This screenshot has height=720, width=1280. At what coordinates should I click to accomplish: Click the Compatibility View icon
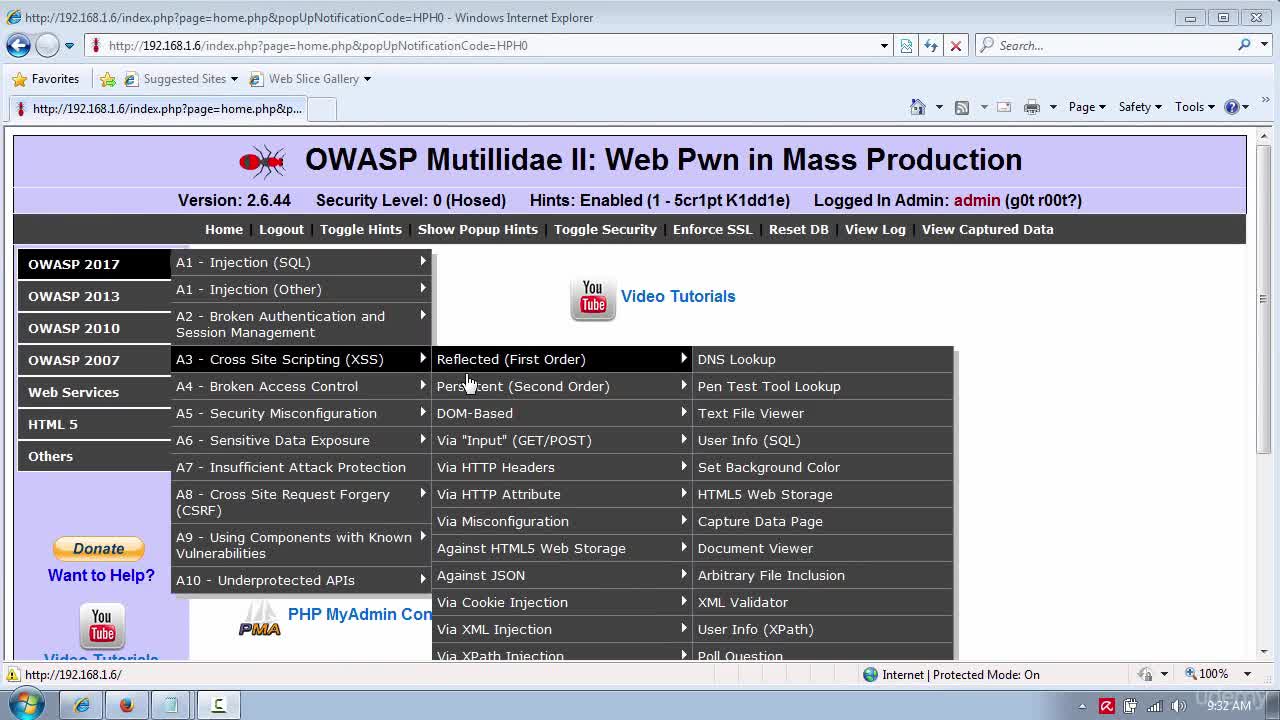(x=906, y=45)
